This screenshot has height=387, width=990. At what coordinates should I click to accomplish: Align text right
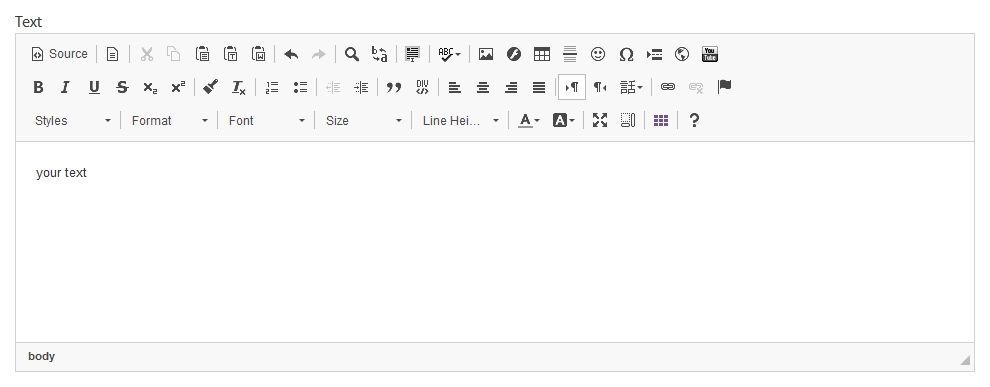511,87
